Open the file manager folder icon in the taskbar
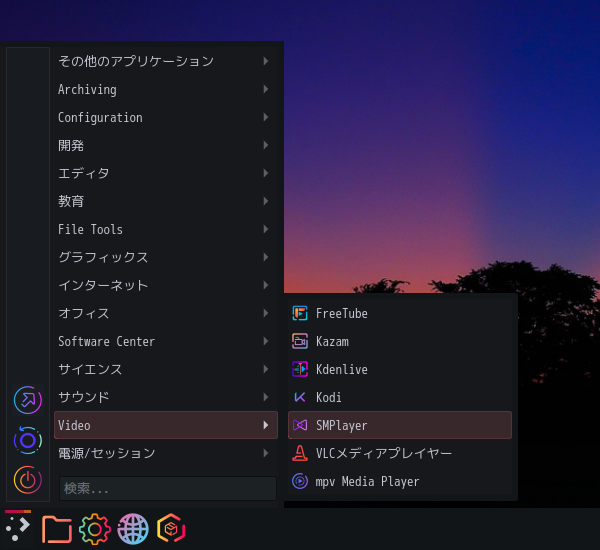Screen dimensions: 600x550 click(57, 529)
